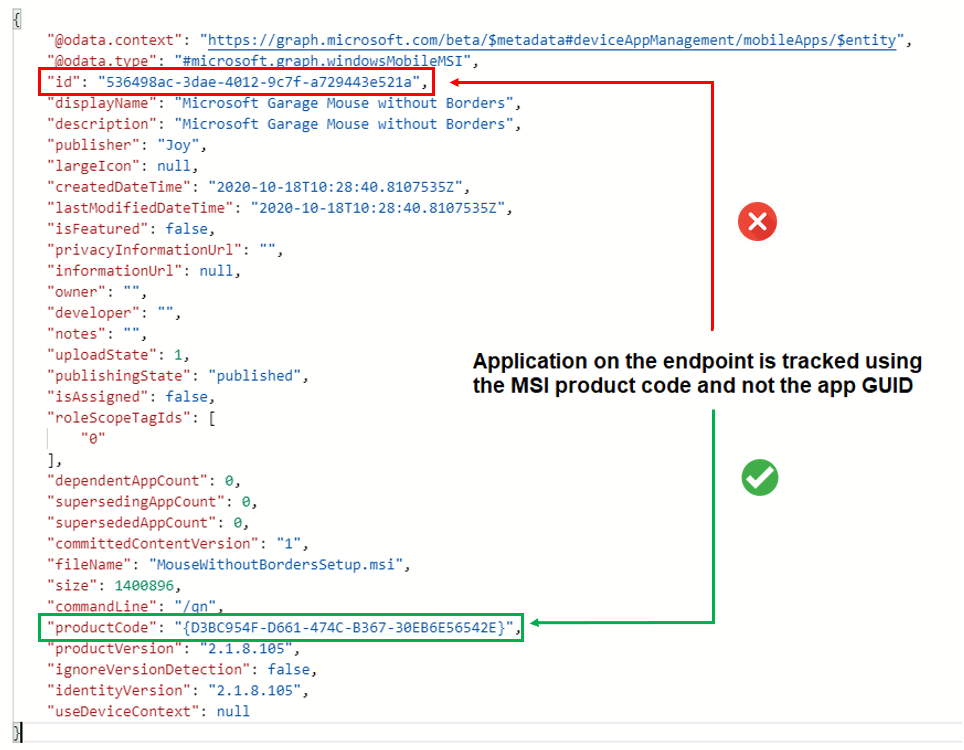Image resolution: width=964 pixels, height=750 pixels.
Task: Click the "roleScopeTagIds" key
Action: coord(119,418)
